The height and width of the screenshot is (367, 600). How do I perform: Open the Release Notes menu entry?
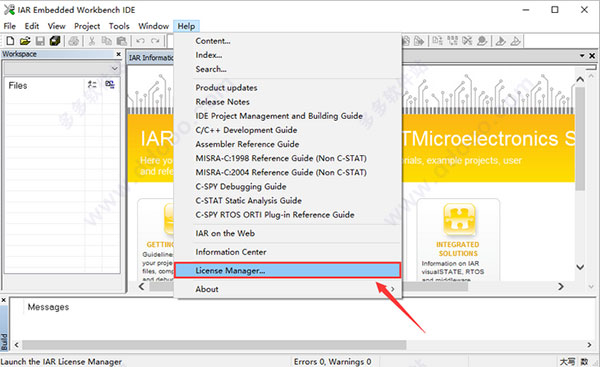pos(222,102)
